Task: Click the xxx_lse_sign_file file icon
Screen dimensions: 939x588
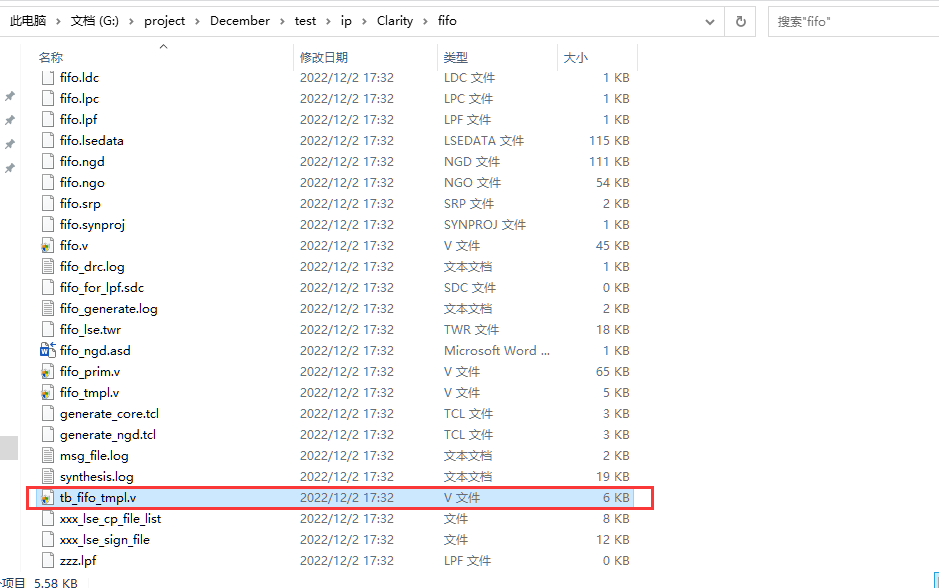Action: coord(48,539)
